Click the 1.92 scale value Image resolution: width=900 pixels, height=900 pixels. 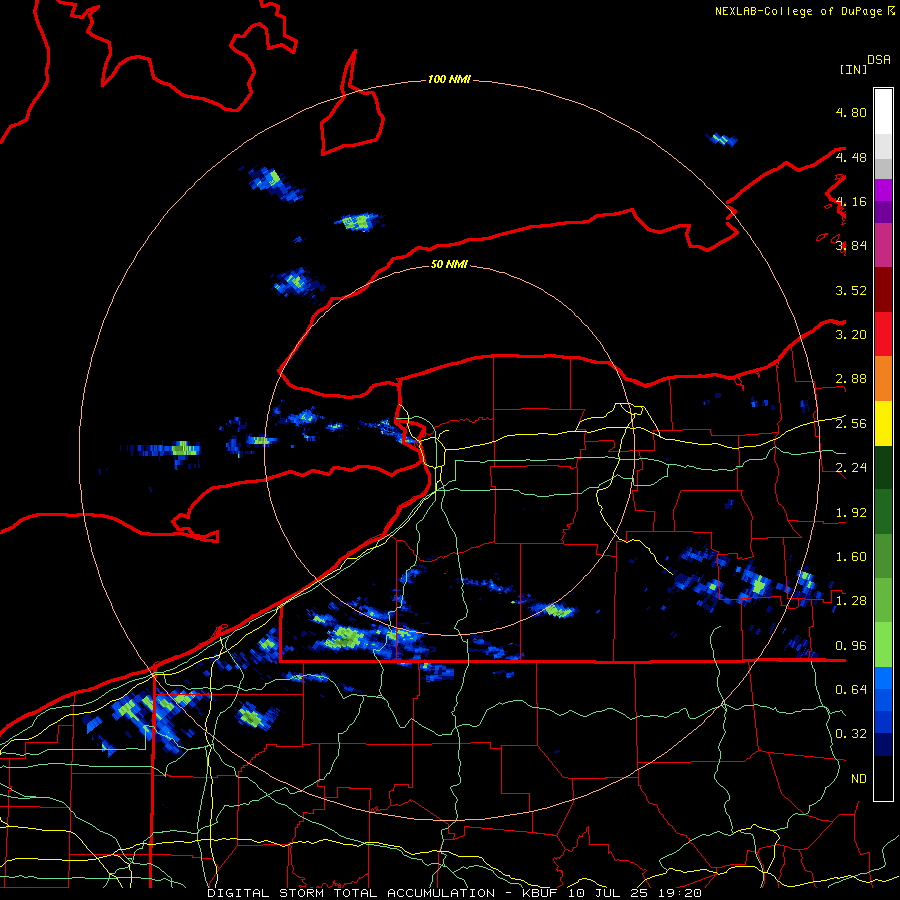851,512
